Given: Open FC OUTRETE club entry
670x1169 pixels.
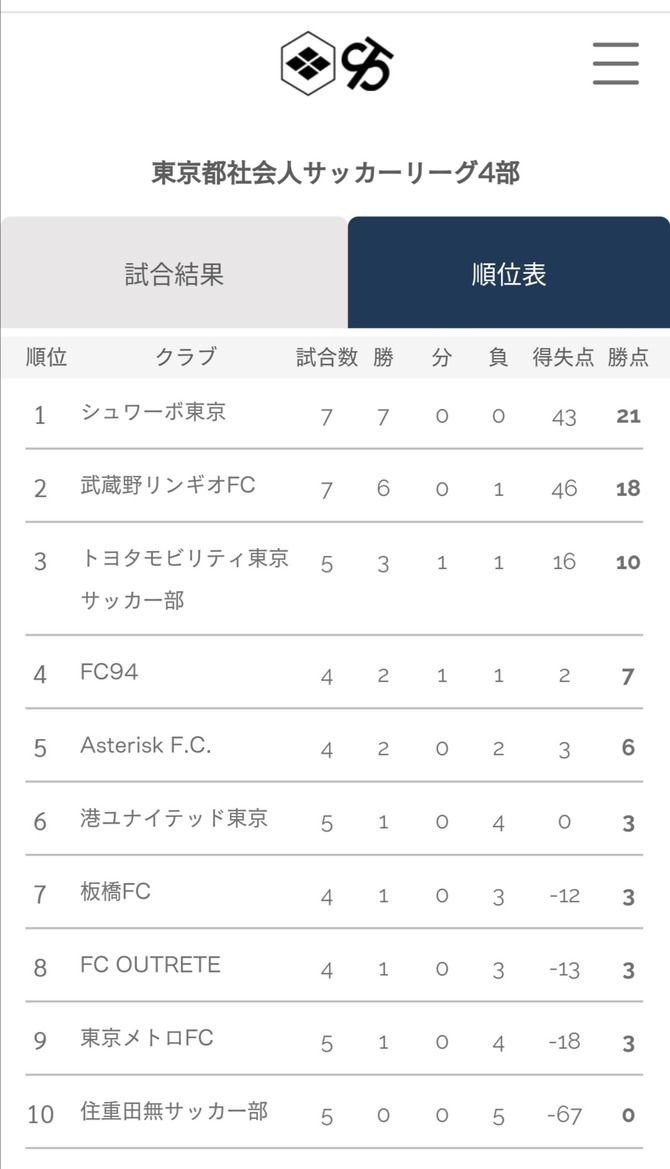Looking at the screenshot, I should coord(150,965).
